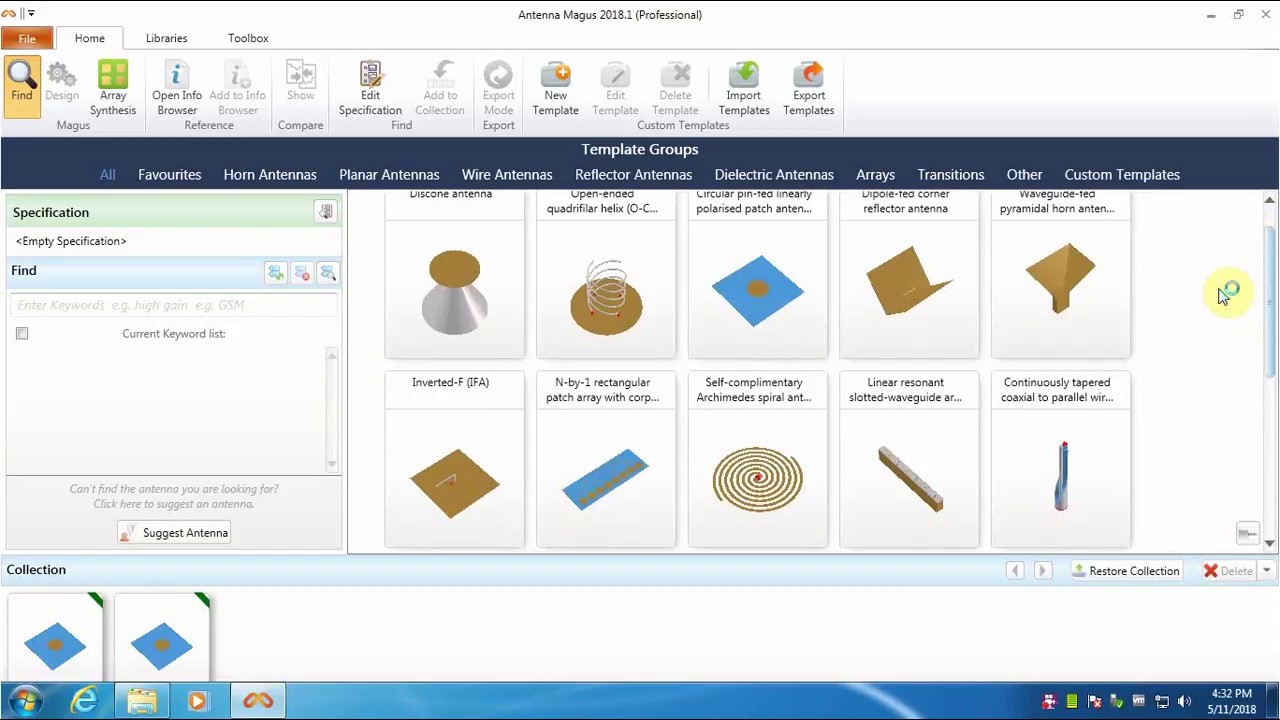Click the green-arrow keyword icon beside Find
The height and width of the screenshot is (720, 1280).
275,273
